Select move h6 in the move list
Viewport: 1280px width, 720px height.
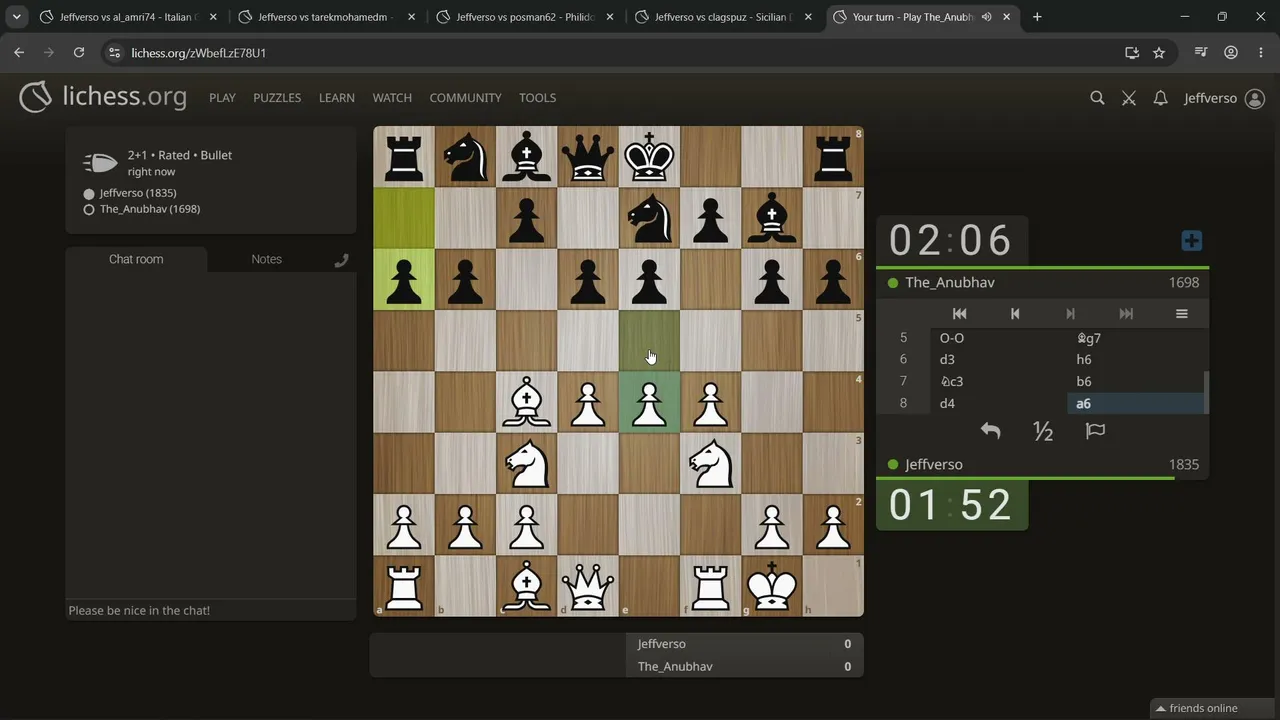click(1138, 360)
